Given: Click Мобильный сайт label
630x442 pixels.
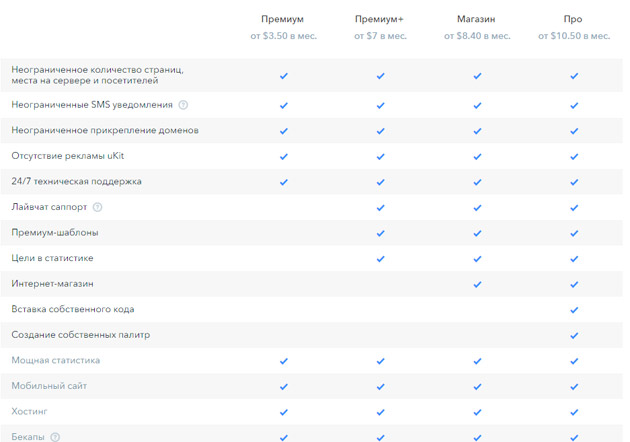Looking at the screenshot, I should 49,386.
